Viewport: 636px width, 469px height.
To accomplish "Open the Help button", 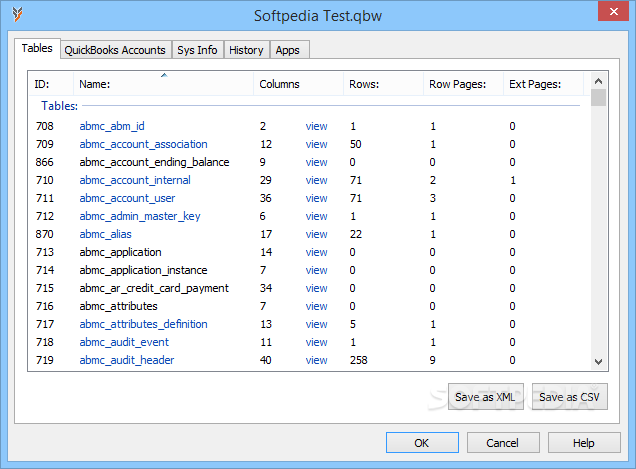I will click(584, 443).
